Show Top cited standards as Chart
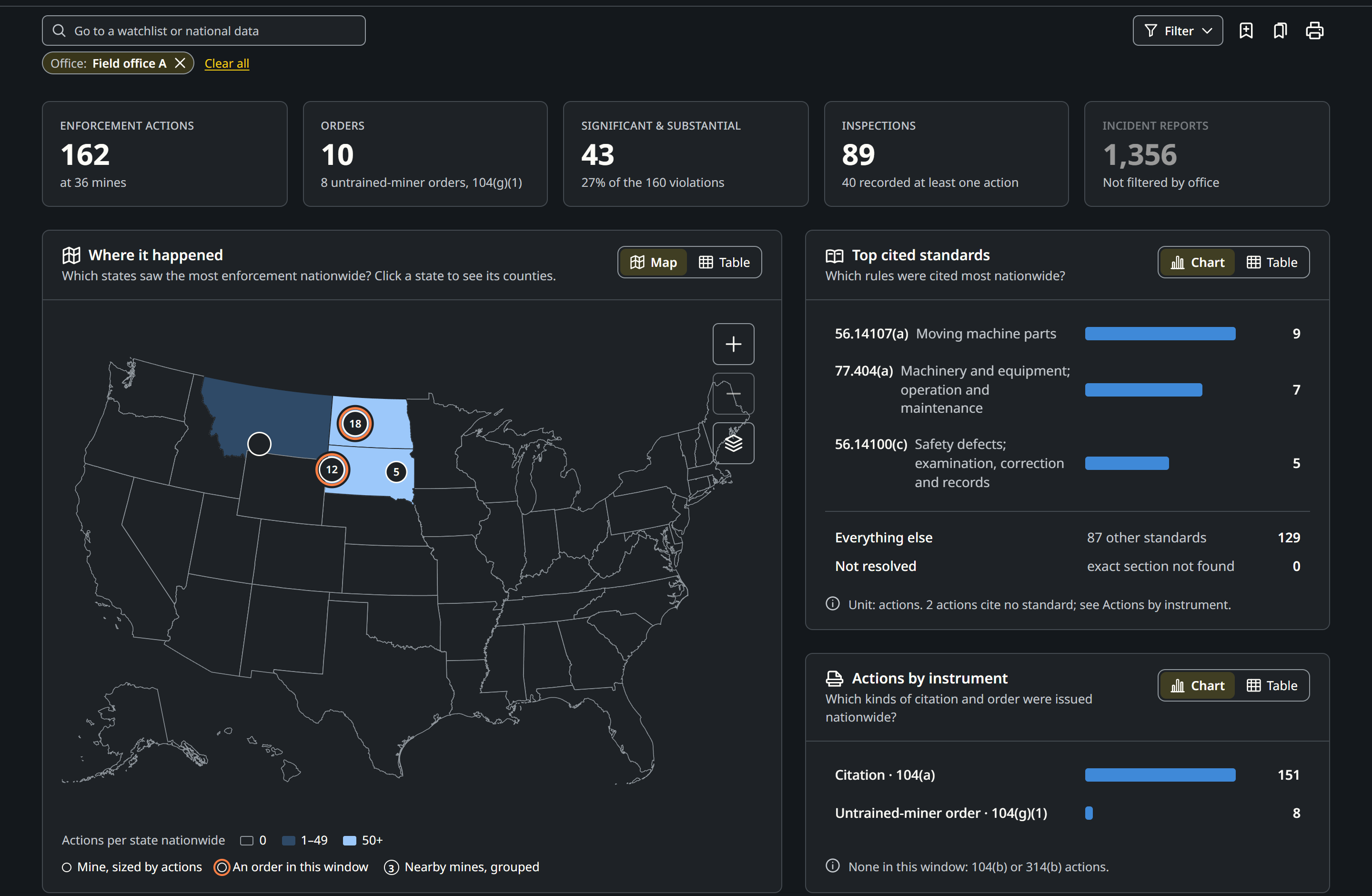 [1197, 262]
